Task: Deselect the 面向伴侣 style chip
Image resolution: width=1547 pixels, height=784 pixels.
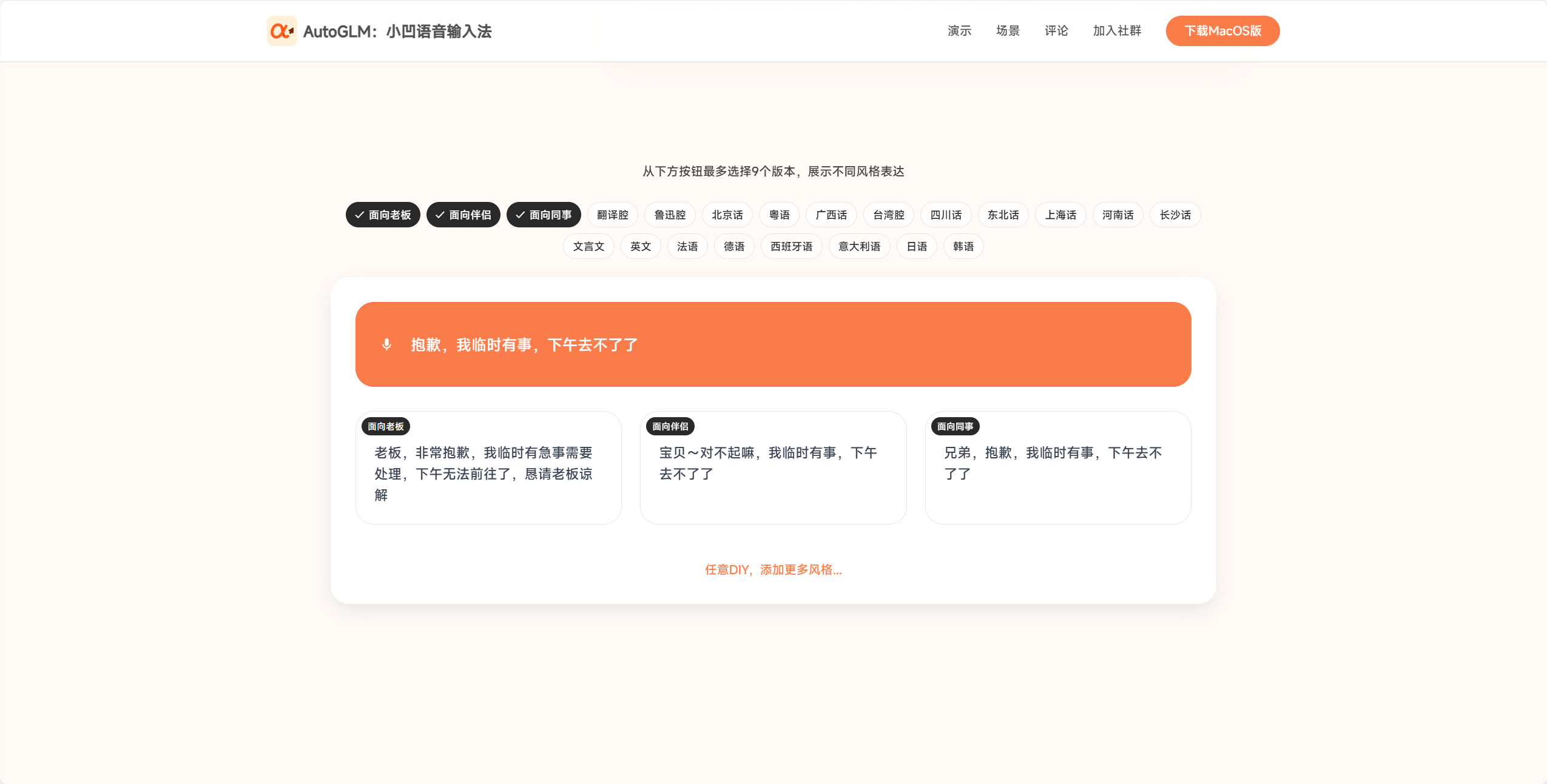Action: coord(463,215)
